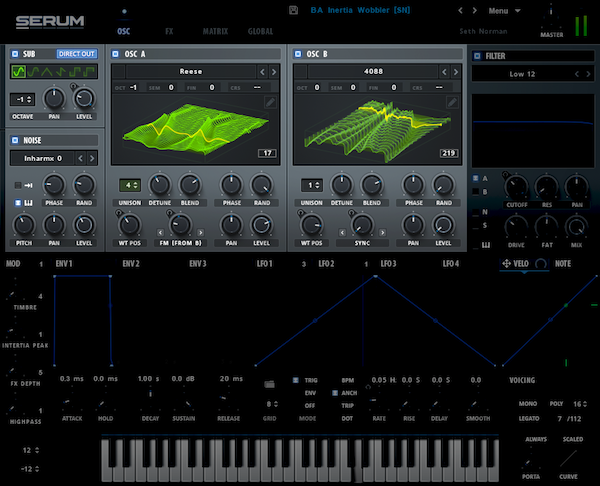This screenshot has height=486, width=600.
Task: Change the LFO GRID stepper value
Action: tap(272, 404)
